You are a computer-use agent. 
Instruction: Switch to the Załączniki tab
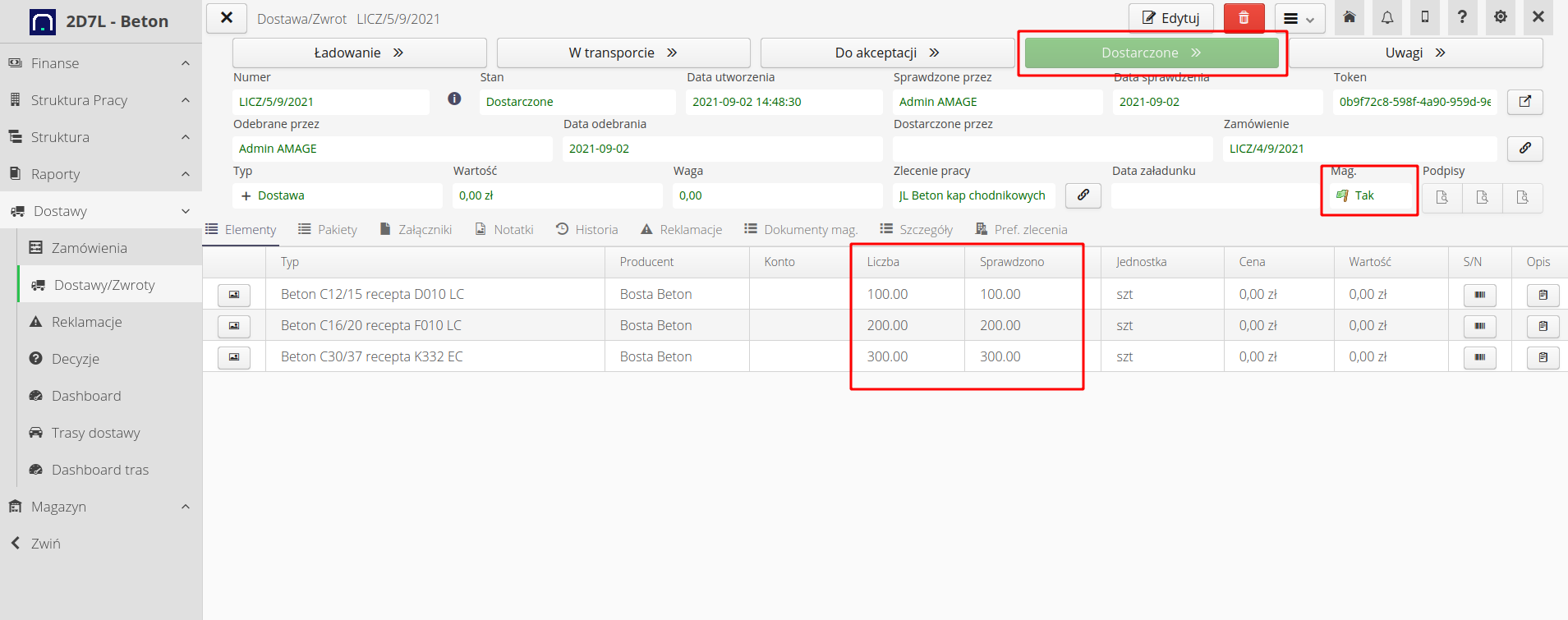(416, 230)
